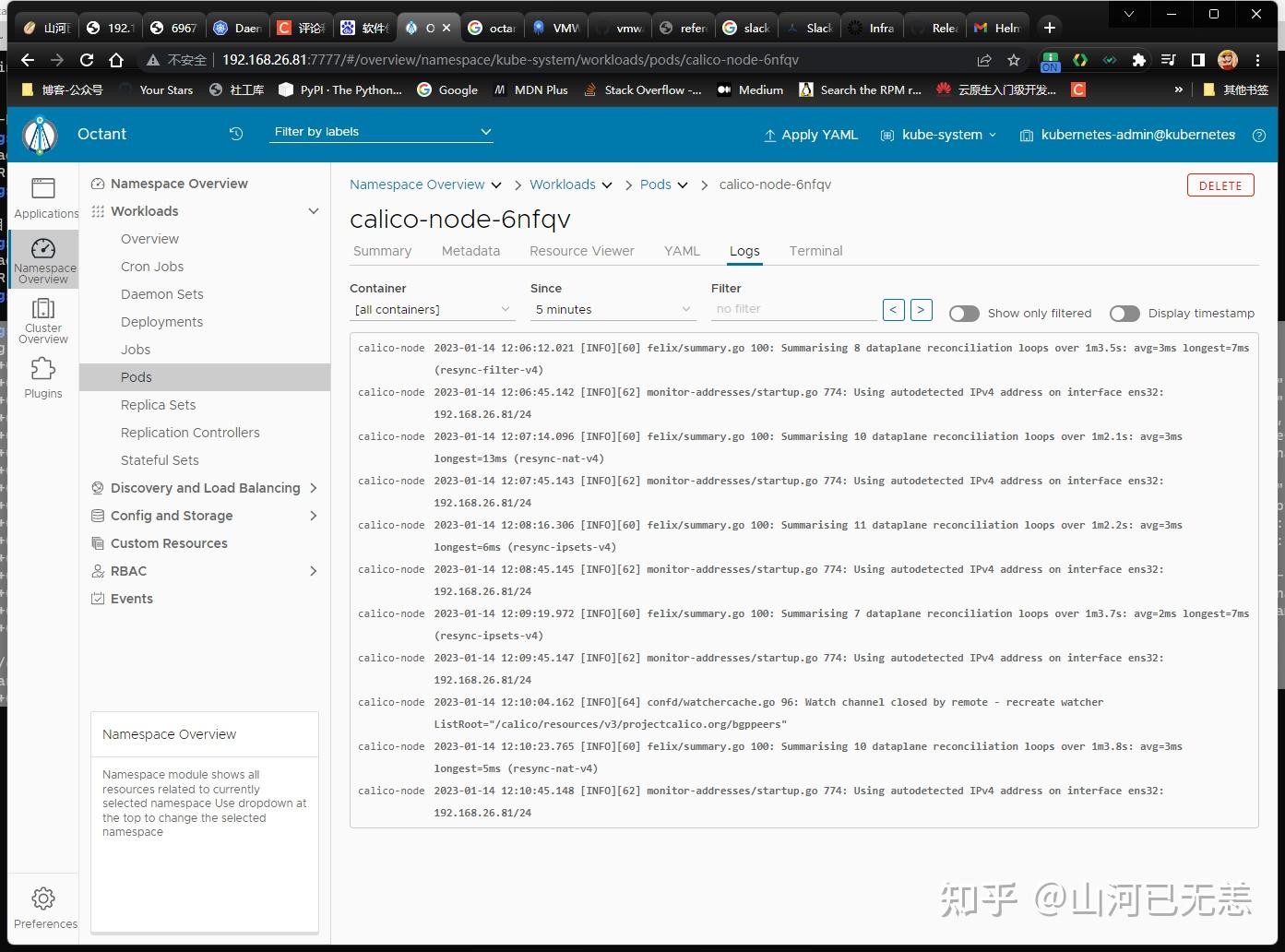Click the history/reset icon beside the logo
This screenshot has height=952, width=1285.
(236, 134)
